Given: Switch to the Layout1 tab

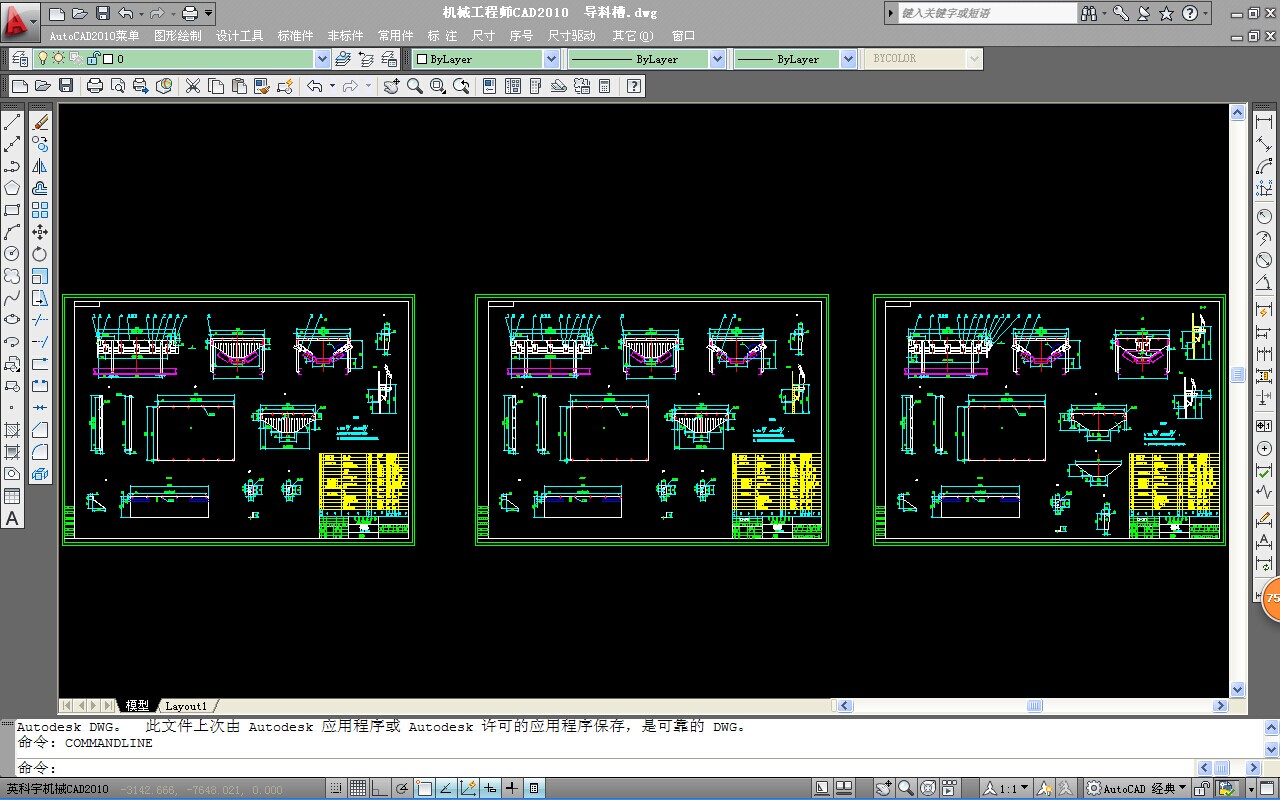Looking at the screenshot, I should [186, 706].
